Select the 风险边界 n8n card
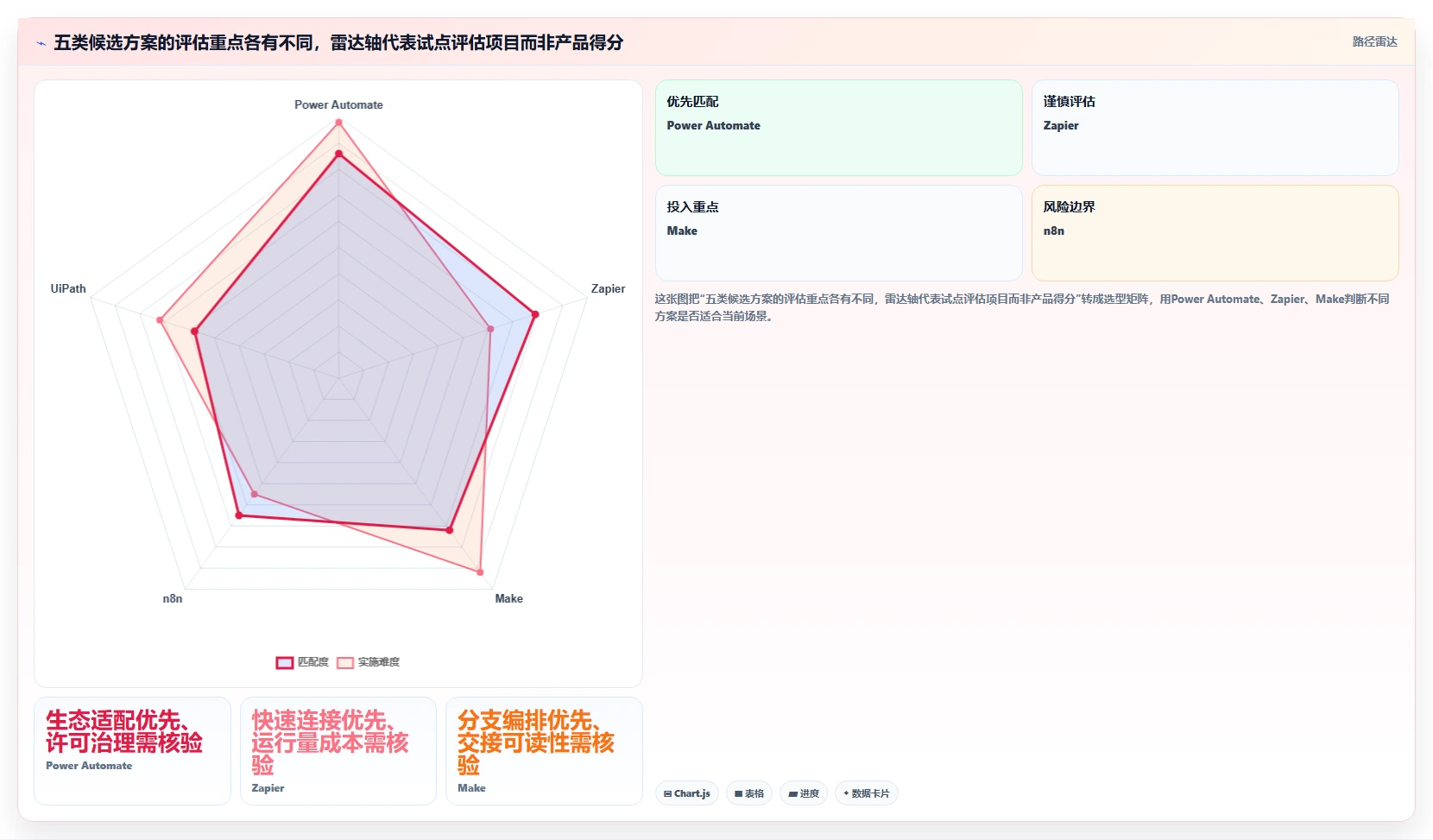 (x=1215, y=233)
